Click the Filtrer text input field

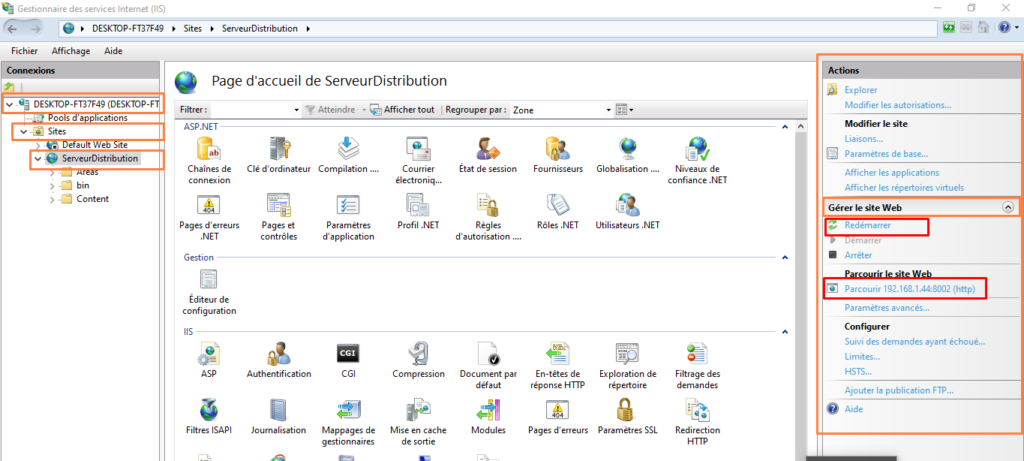pyautogui.click(x=252, y=110)
